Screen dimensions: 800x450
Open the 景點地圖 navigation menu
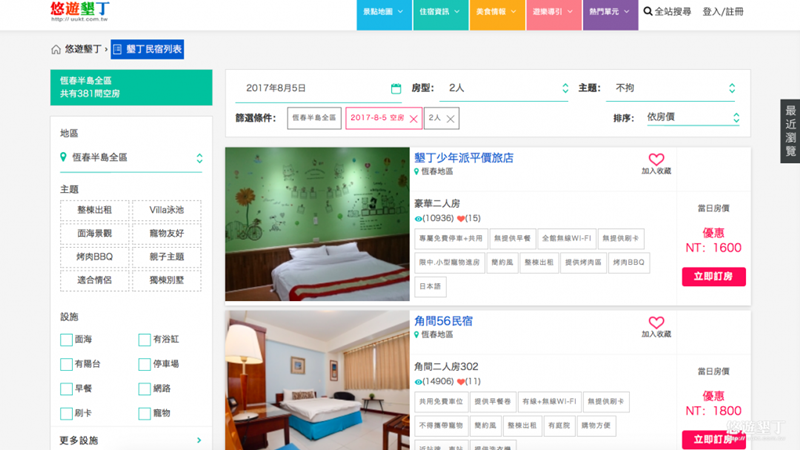(384, 12)
